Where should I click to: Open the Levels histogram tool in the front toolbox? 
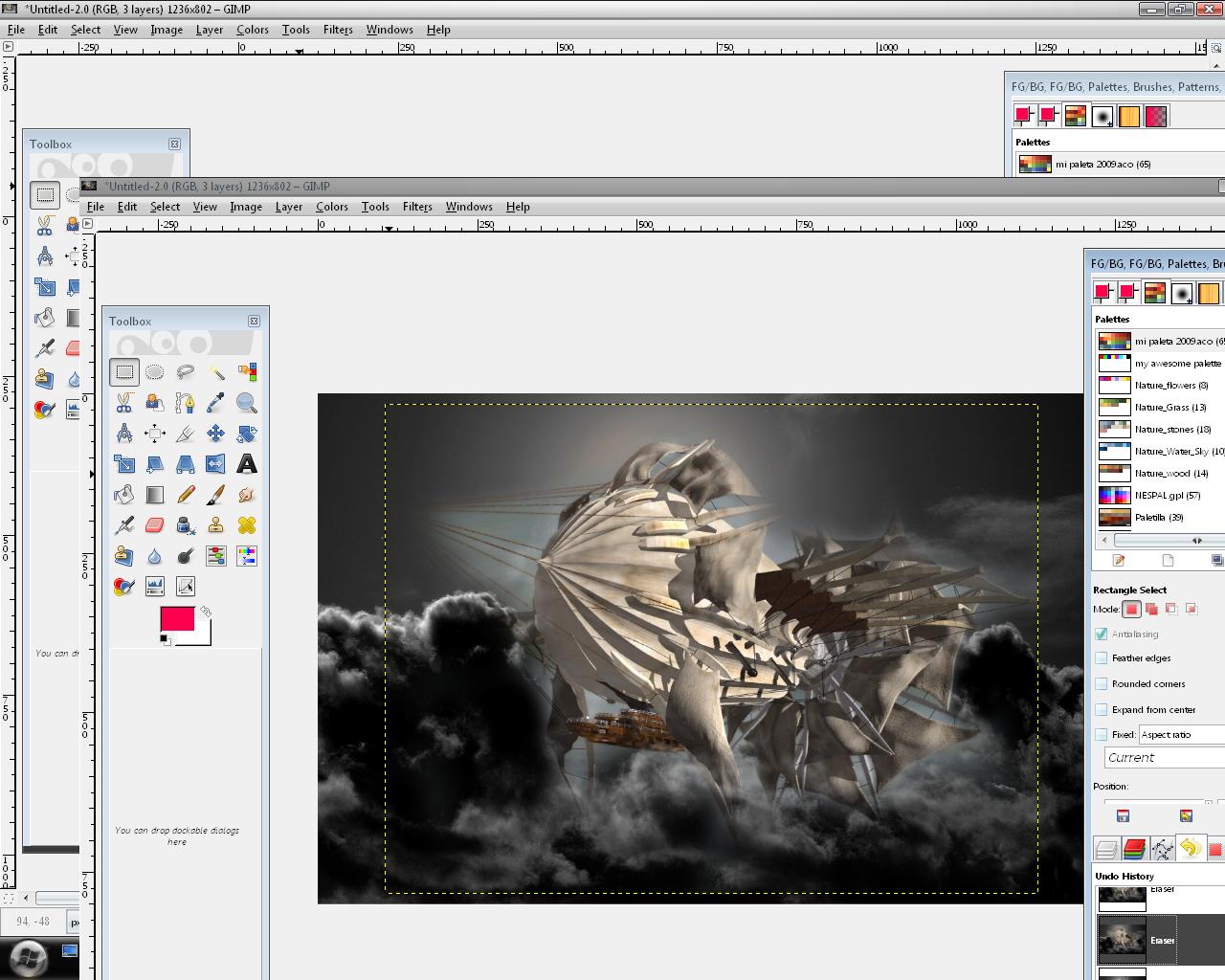coord(154,587)
